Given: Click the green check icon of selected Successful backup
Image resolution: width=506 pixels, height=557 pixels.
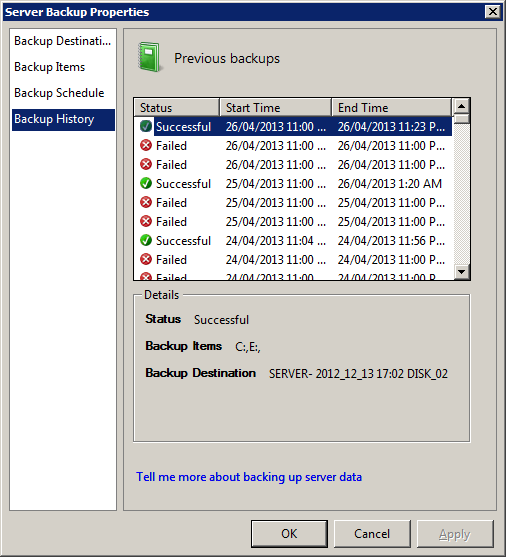Looking at the screenshot, I should point(146,126).
